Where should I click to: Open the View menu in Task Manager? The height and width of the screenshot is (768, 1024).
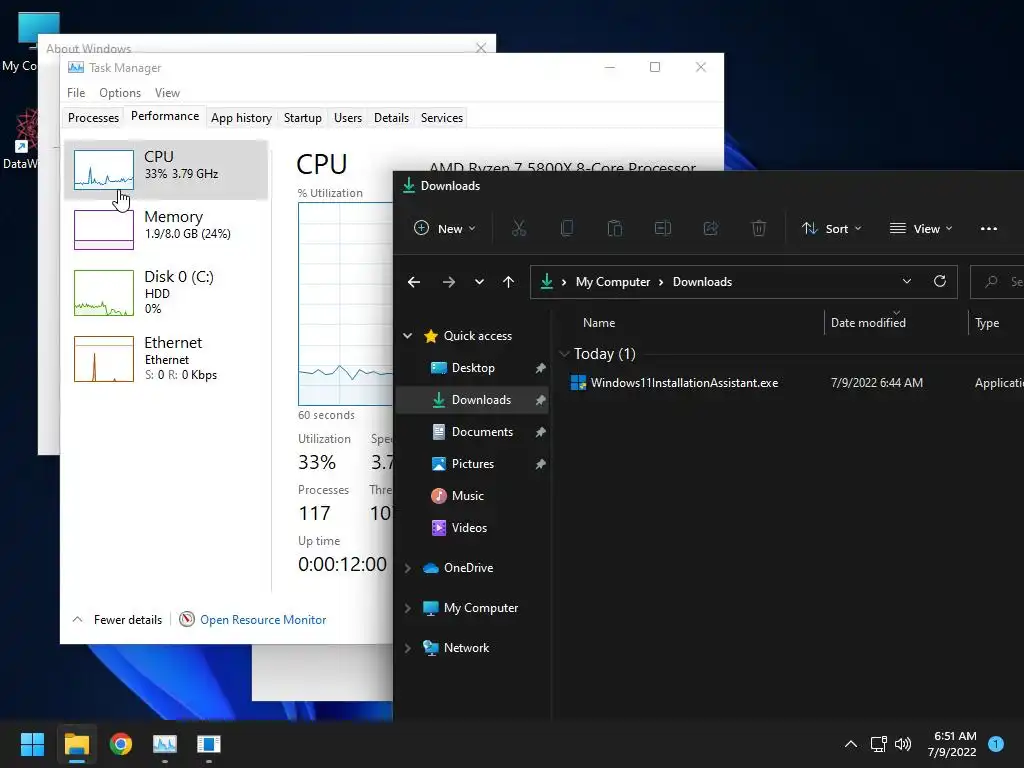(x=167, y=93)
